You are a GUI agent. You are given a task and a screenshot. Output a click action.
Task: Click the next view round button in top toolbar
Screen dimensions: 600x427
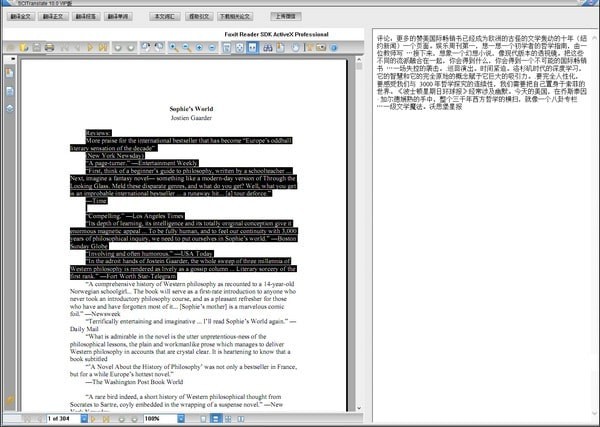(131, 48)
